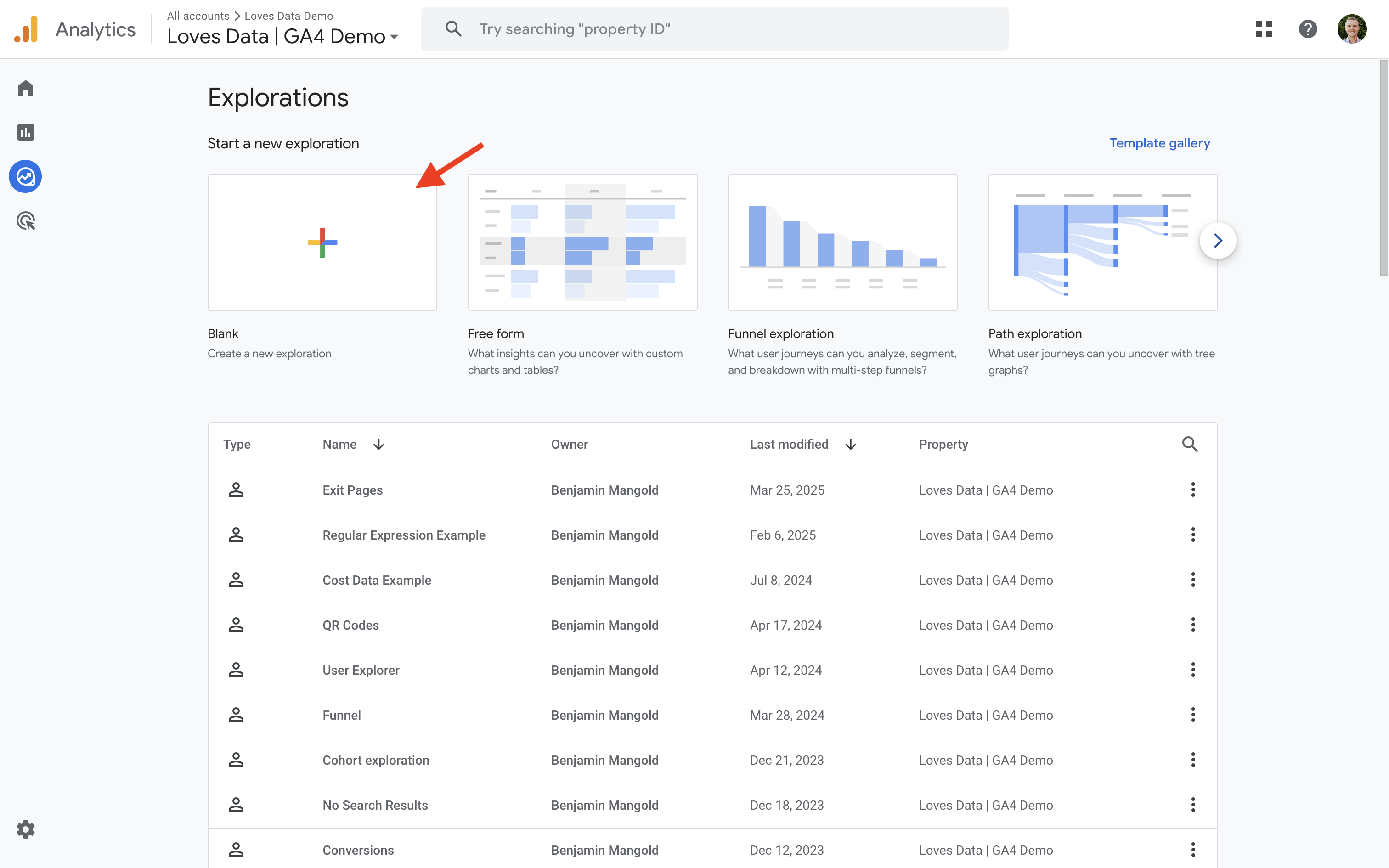Open the Funnel exploration in the table
This screenshot has height=868, width=1389.
[x=342, y=716]
